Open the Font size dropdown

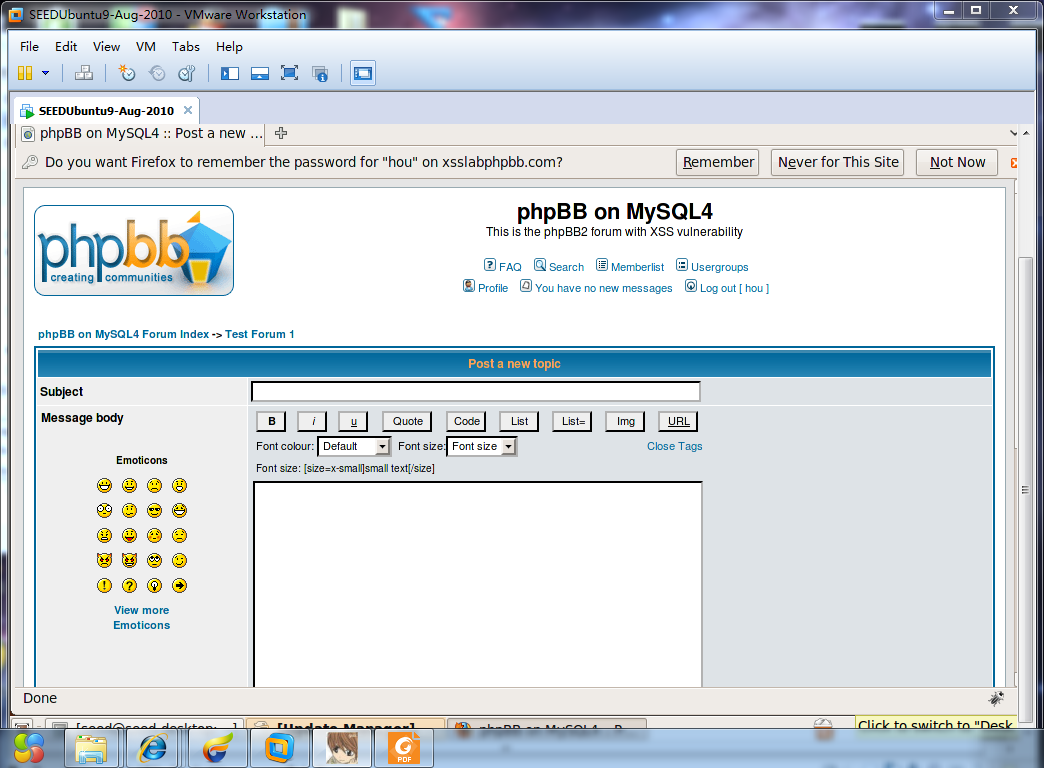pyautogui.click(x=481, y=446)
